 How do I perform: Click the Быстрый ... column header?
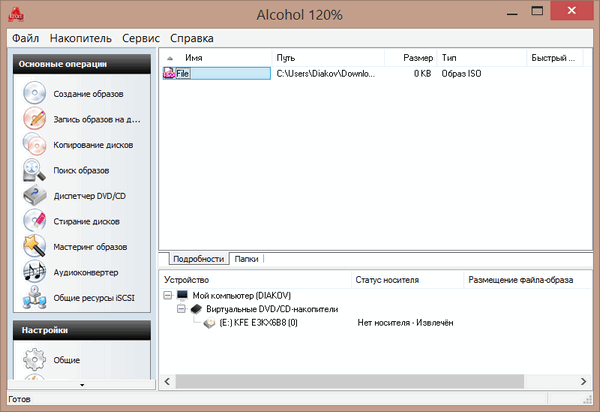click(555, 58)
